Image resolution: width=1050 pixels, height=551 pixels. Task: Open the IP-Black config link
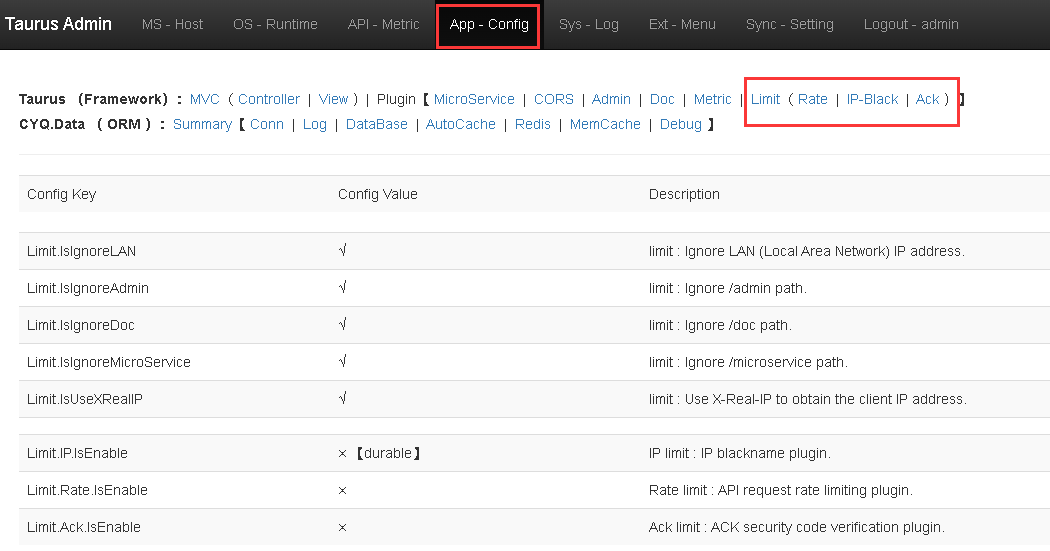(872, 99)
